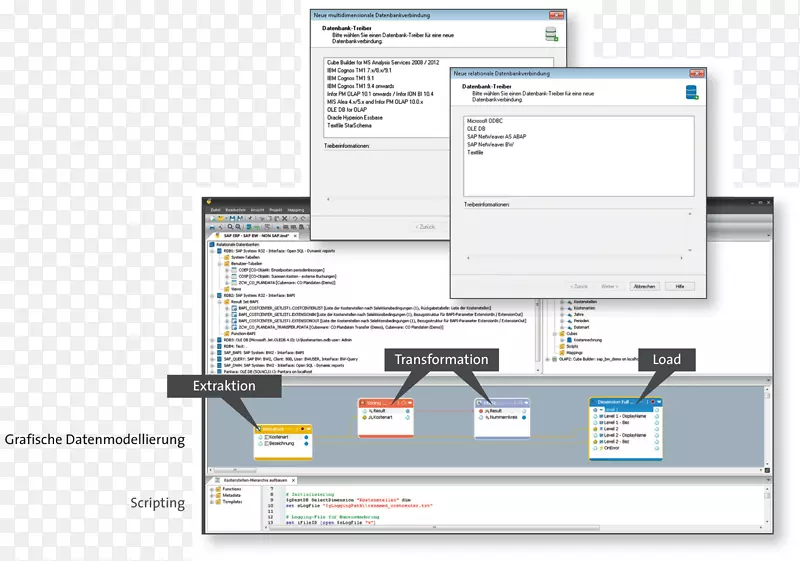Click Zurück in multidimensionale dialog

426,226
